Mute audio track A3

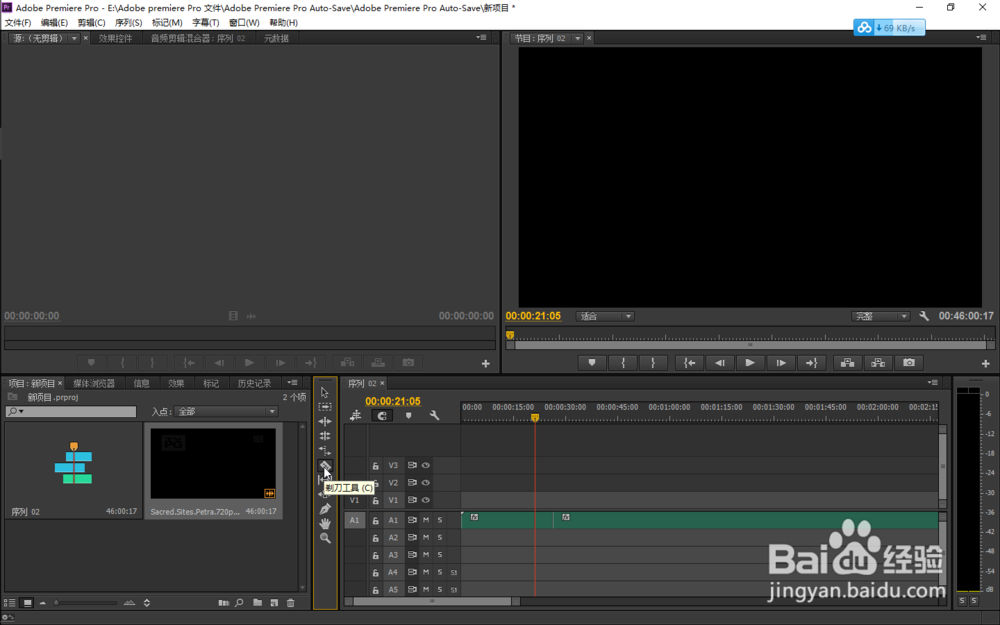pyautogui.click(x=426, y=554)
